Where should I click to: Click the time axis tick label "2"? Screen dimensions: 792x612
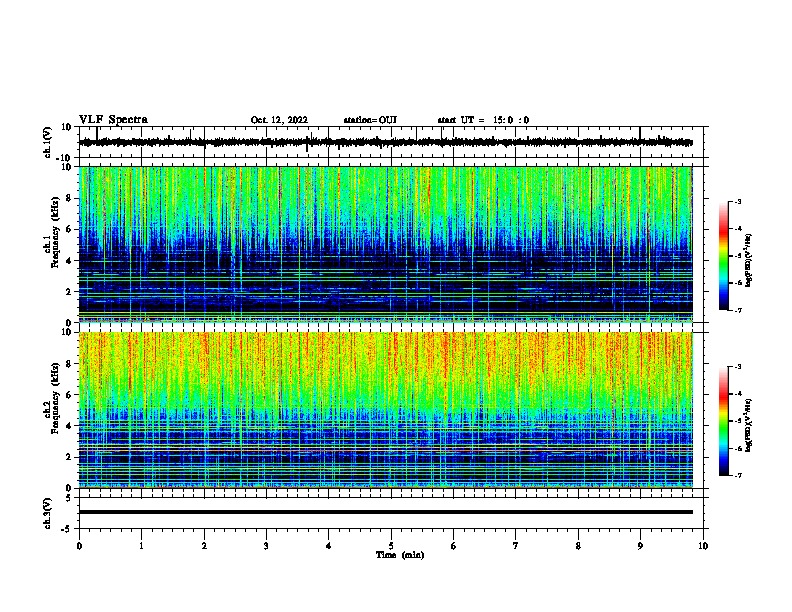(204, 546)
